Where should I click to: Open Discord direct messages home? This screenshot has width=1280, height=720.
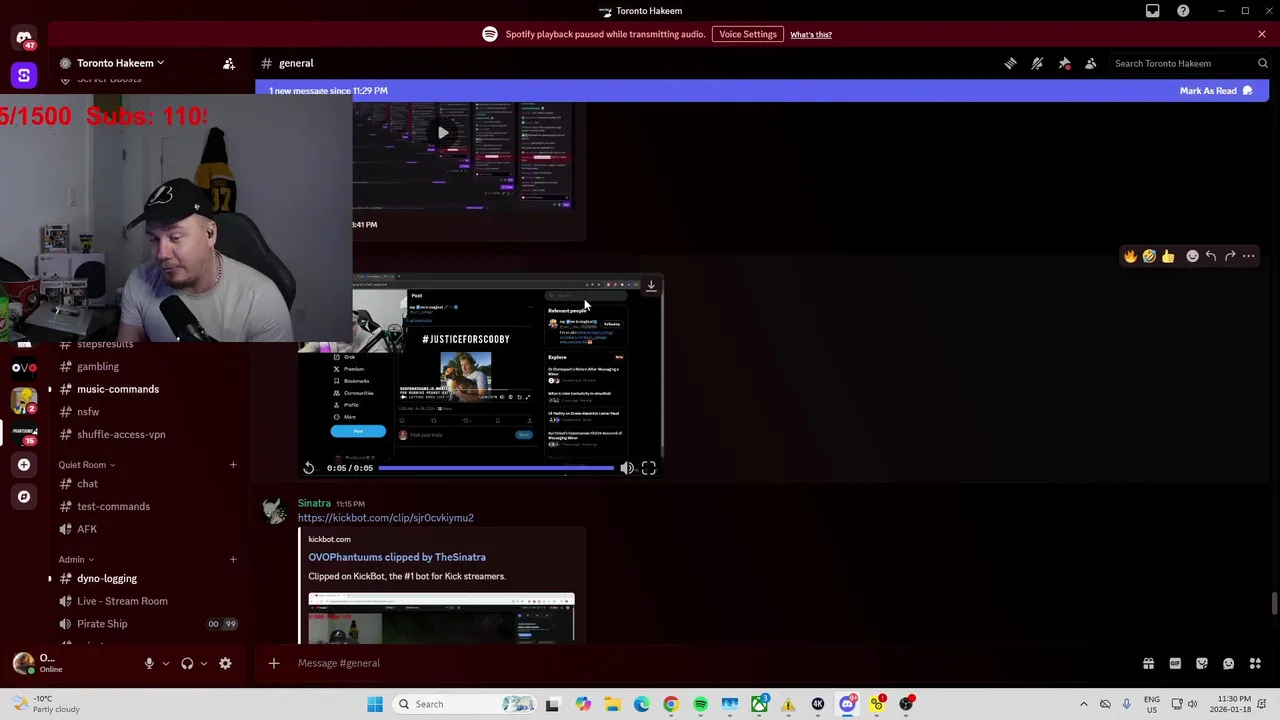tap(24, 38)
